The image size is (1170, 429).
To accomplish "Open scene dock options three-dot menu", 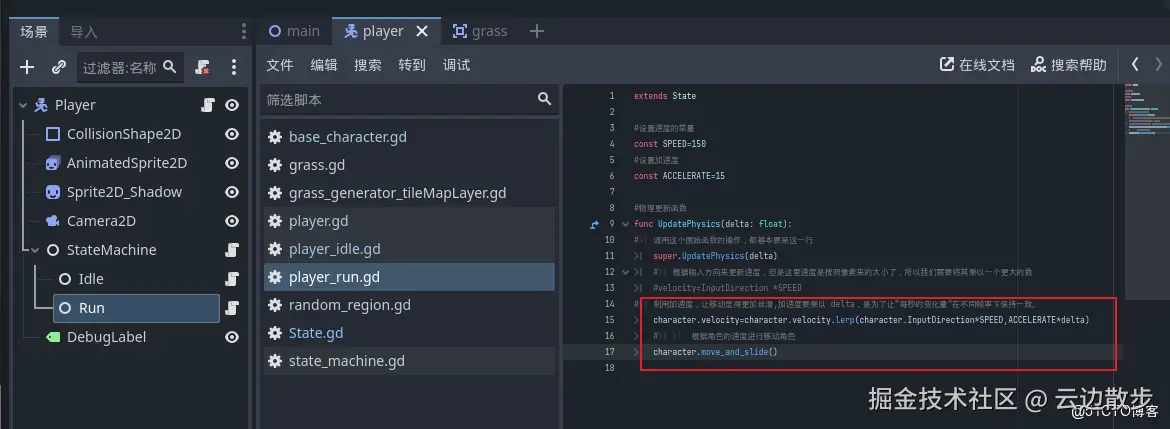I will coord(234,67).
